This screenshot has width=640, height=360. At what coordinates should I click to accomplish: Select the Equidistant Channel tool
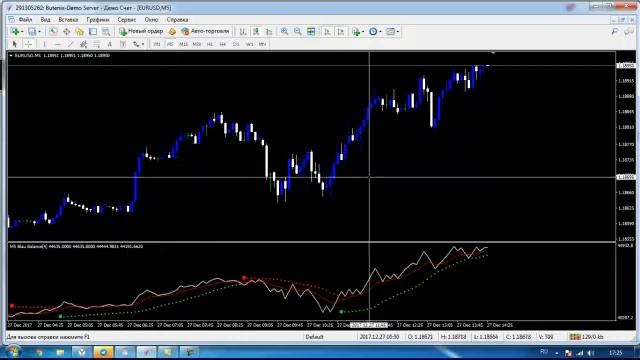pyautogui.click(x=84, y=44)
